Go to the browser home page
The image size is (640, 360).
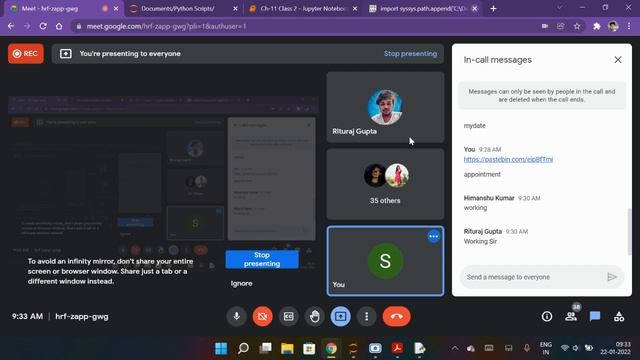click(x=59, y=26)
